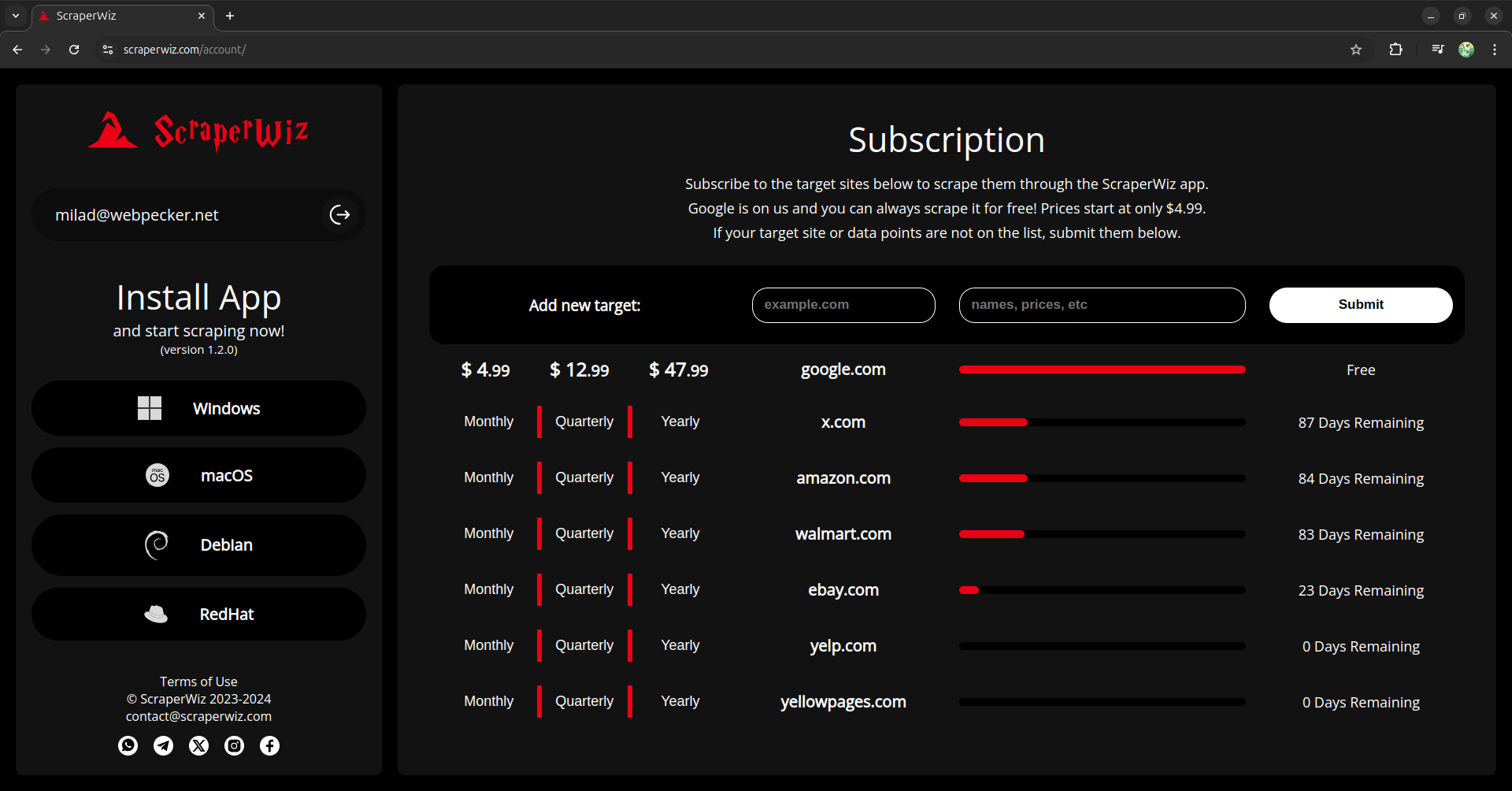
Task: Click the '87 Days Remaining' text
Action: point(1361,423)
